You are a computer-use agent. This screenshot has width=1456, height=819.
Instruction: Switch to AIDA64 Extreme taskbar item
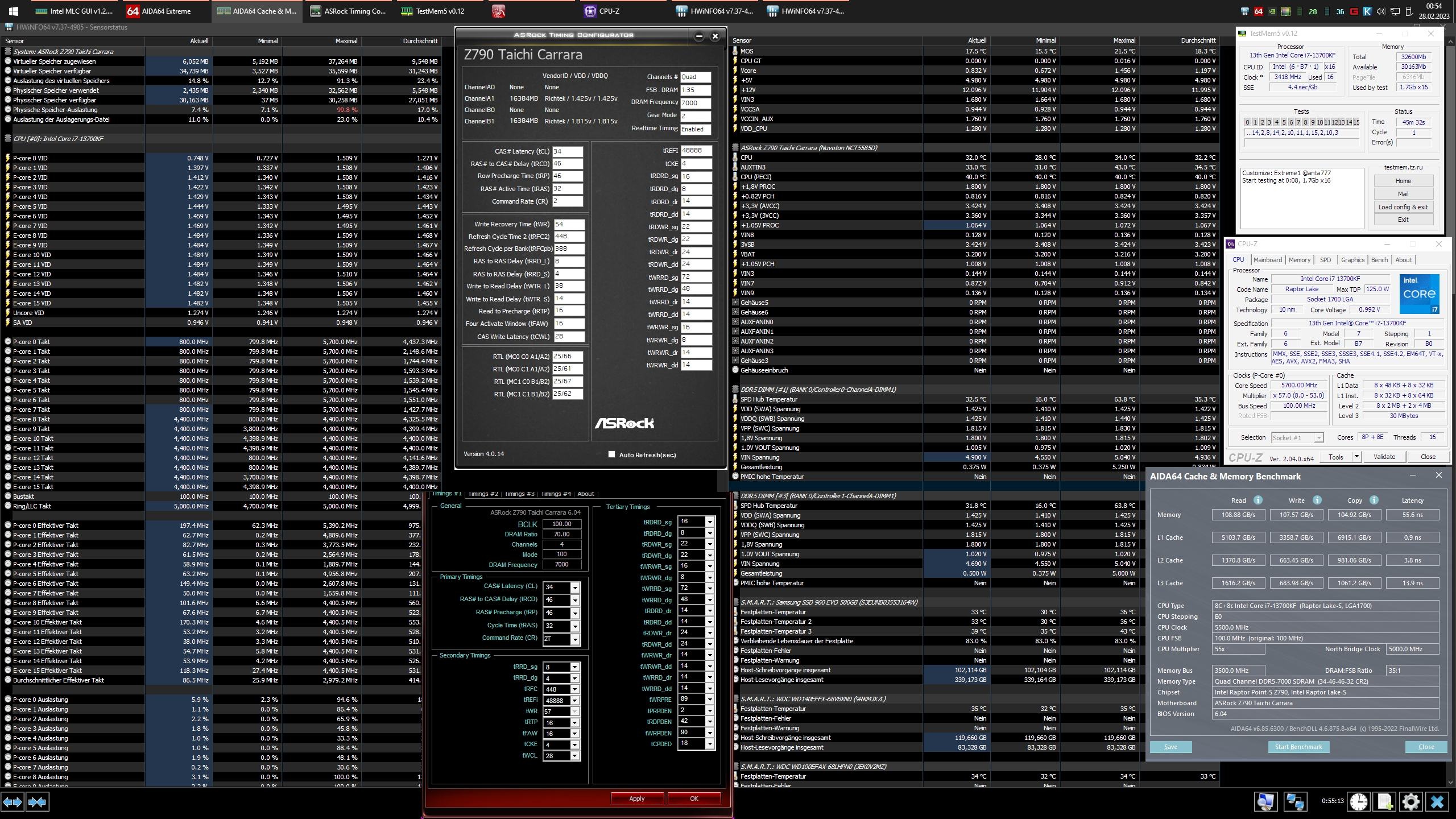(165, 11)
